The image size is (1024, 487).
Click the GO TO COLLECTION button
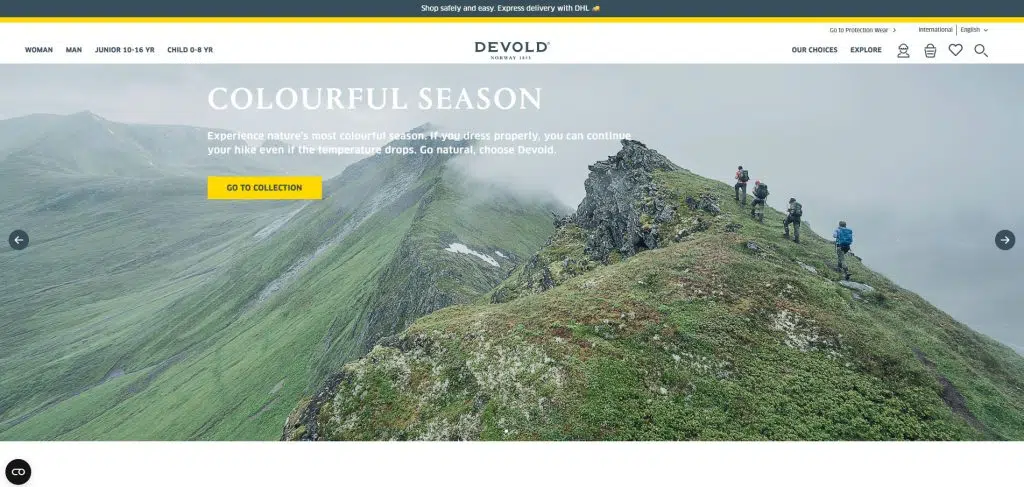coord(264,187)
